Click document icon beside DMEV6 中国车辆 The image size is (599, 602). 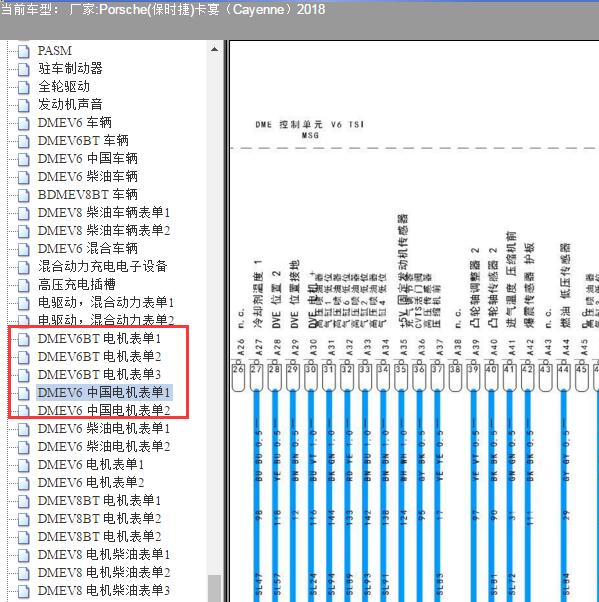click(x=23, y=159)
